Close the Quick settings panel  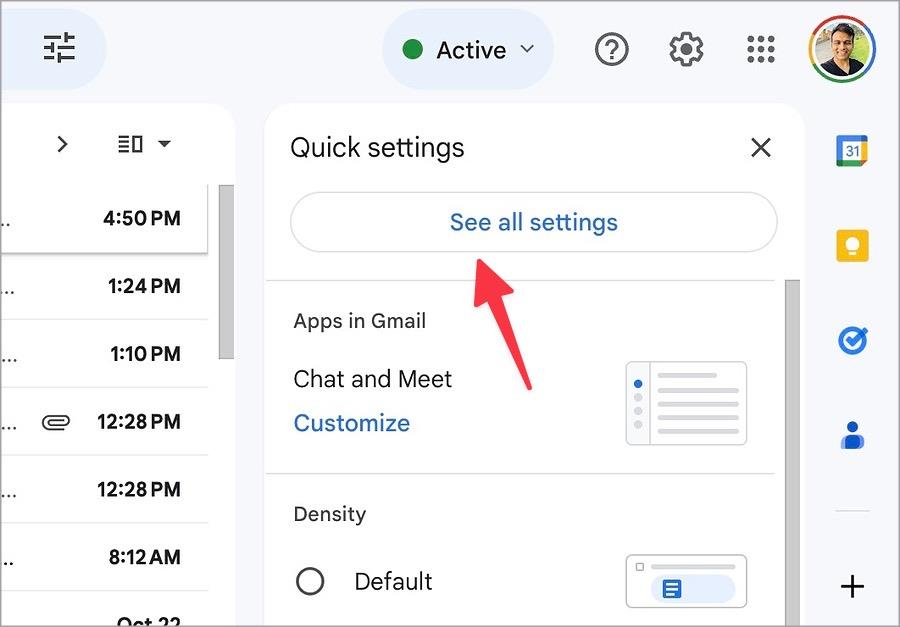pyautogui.click(x=761, y=148)
